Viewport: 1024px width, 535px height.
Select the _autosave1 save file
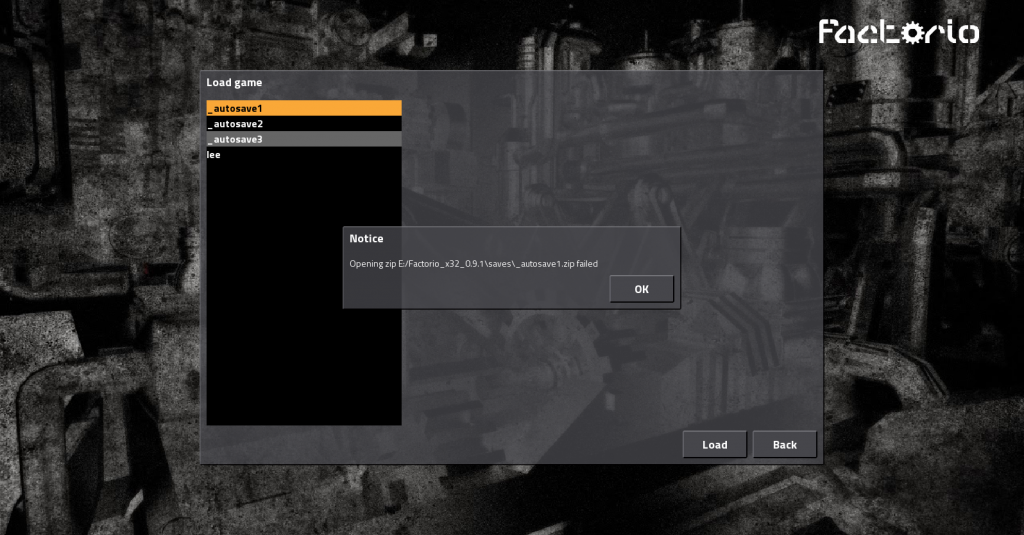303,108
